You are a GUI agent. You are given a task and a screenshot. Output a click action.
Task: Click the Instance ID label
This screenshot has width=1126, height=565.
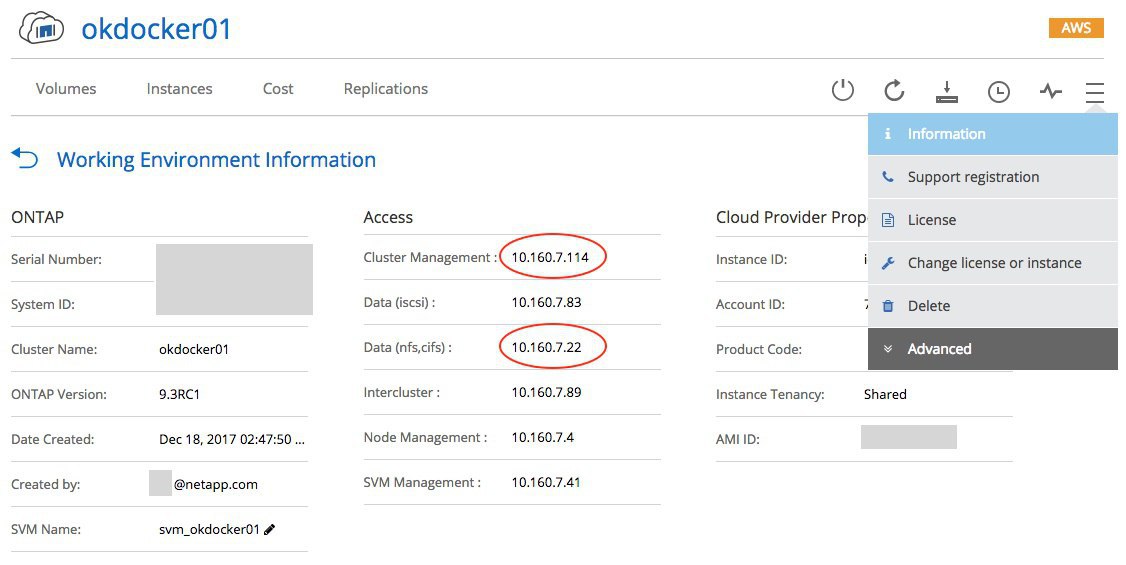click(x=751, y=259)
